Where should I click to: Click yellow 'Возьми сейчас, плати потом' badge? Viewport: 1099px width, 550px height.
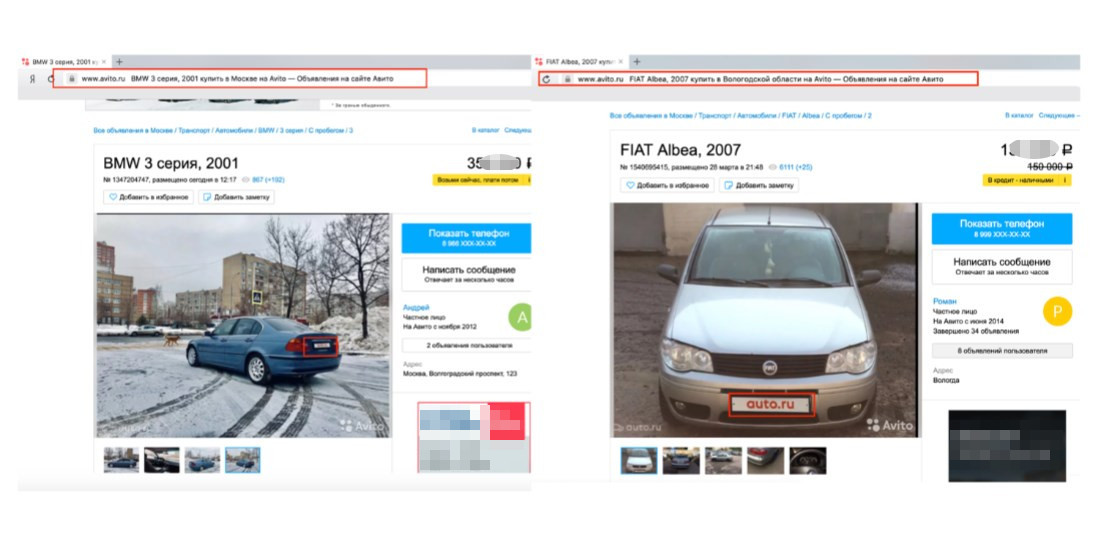point(481,180)
